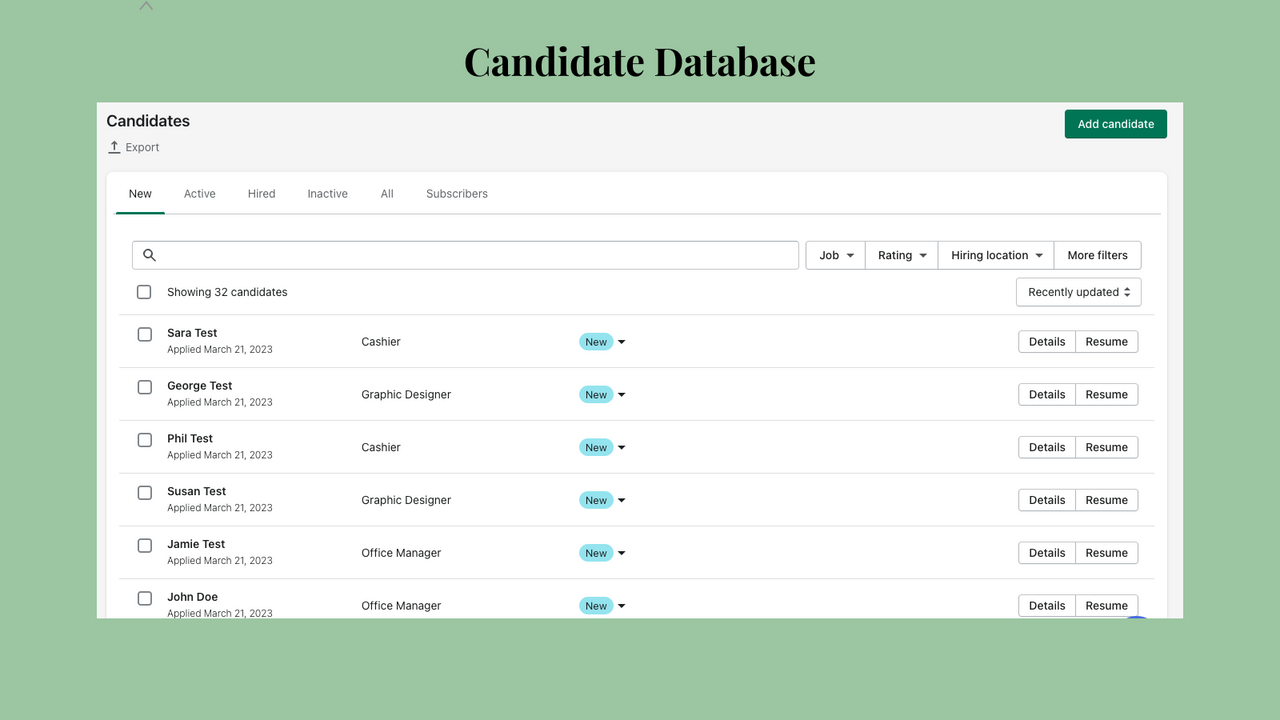Check George Test's row checkbox
Image resolution: width=1280 pixels, height=720 pixels.
(x=144, y=387)
